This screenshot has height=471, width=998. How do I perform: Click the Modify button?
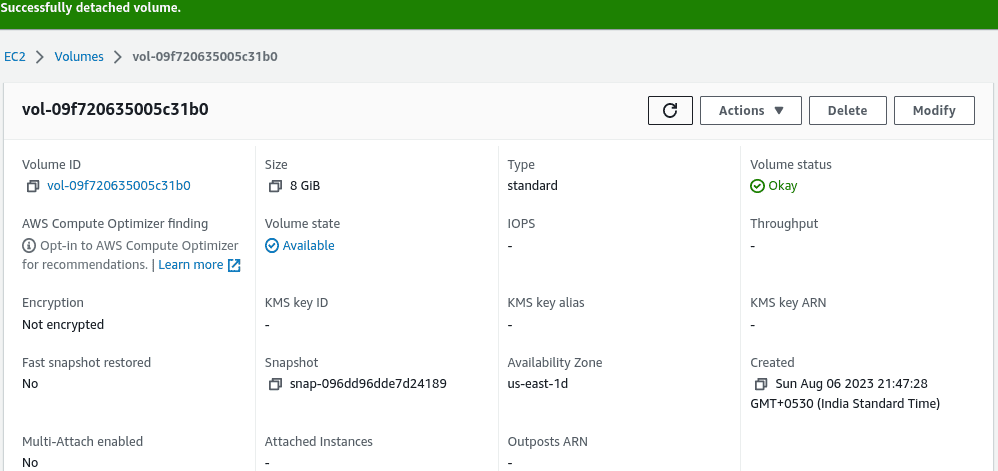pyautogui.click(x=934, y=111)
